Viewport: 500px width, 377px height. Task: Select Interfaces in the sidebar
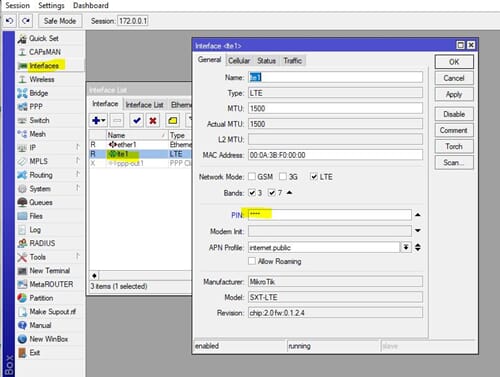[x=44, y=66]
